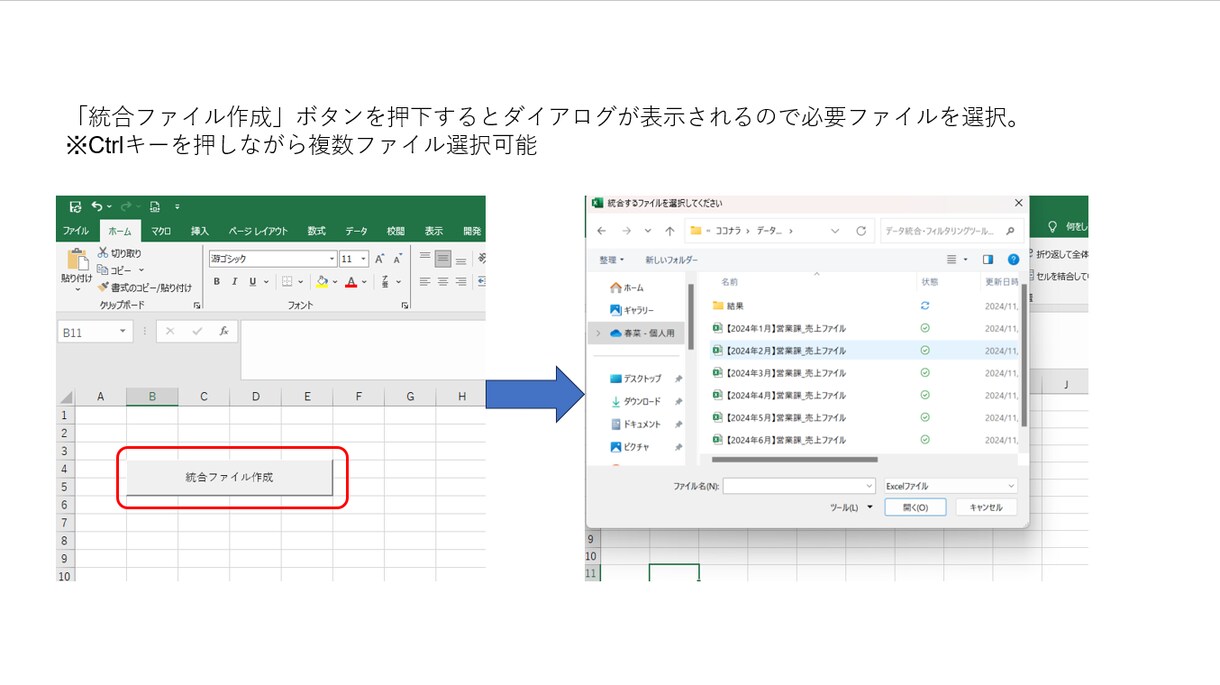Viewport: 1220px width, 685px height.
Task: Open the fill color dropdown arrow
Action: 334,282
